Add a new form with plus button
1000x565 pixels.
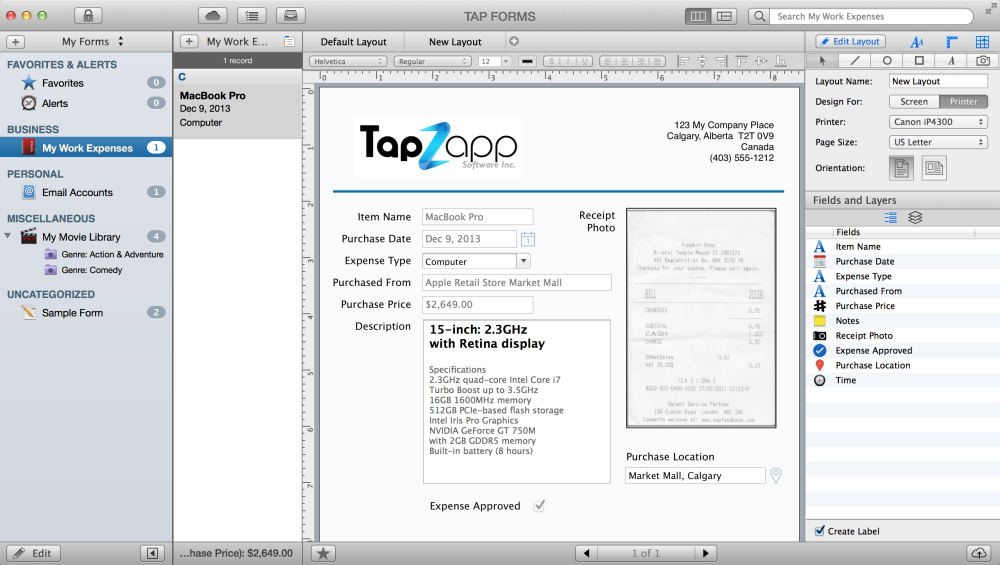click(x=15, y=41)
